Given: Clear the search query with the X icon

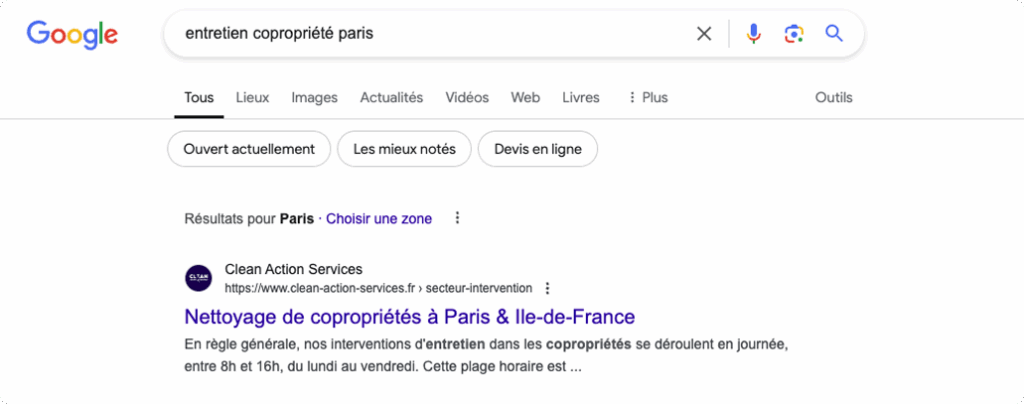Looking at the screenshot, I should (x=704, y=34).
